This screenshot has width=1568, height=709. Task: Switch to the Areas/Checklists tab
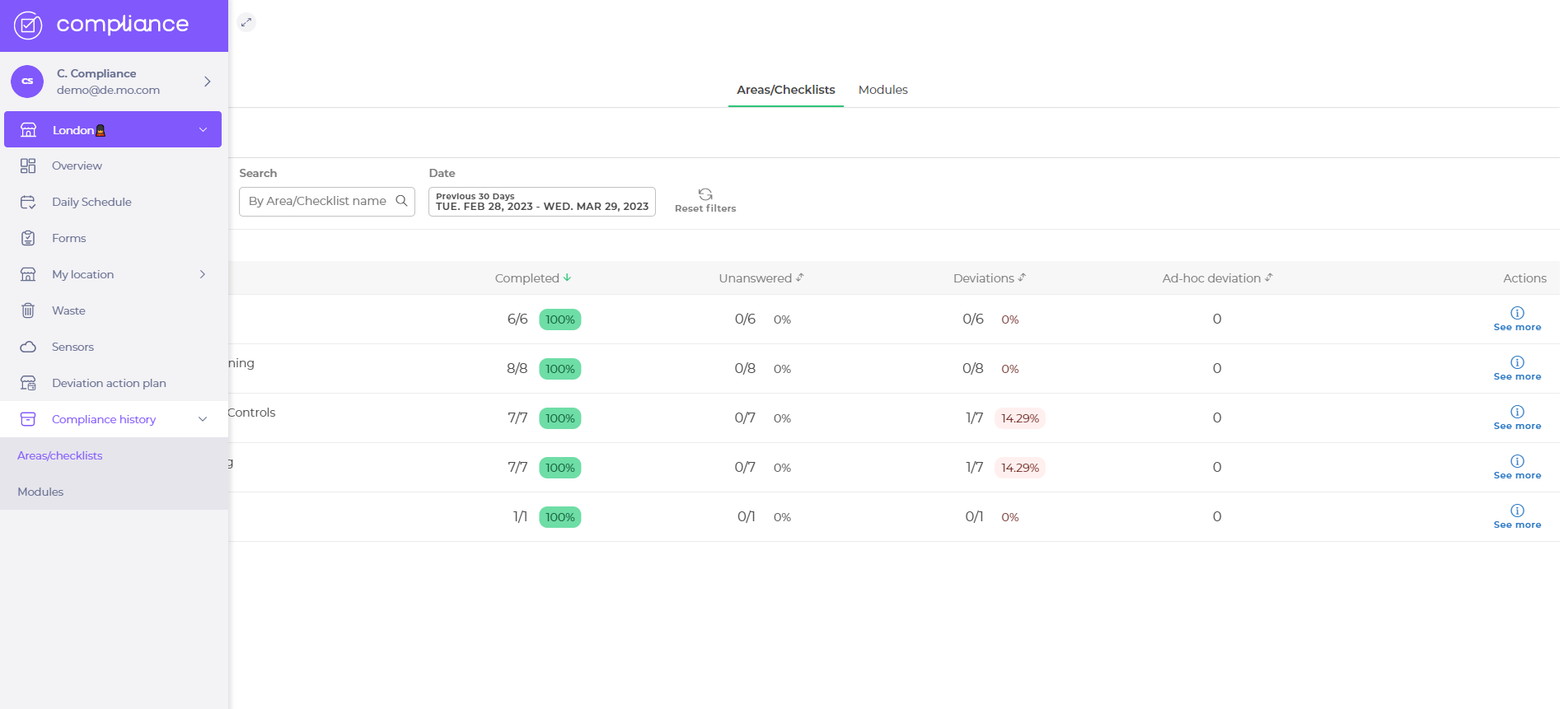click(x=785, y=90)
